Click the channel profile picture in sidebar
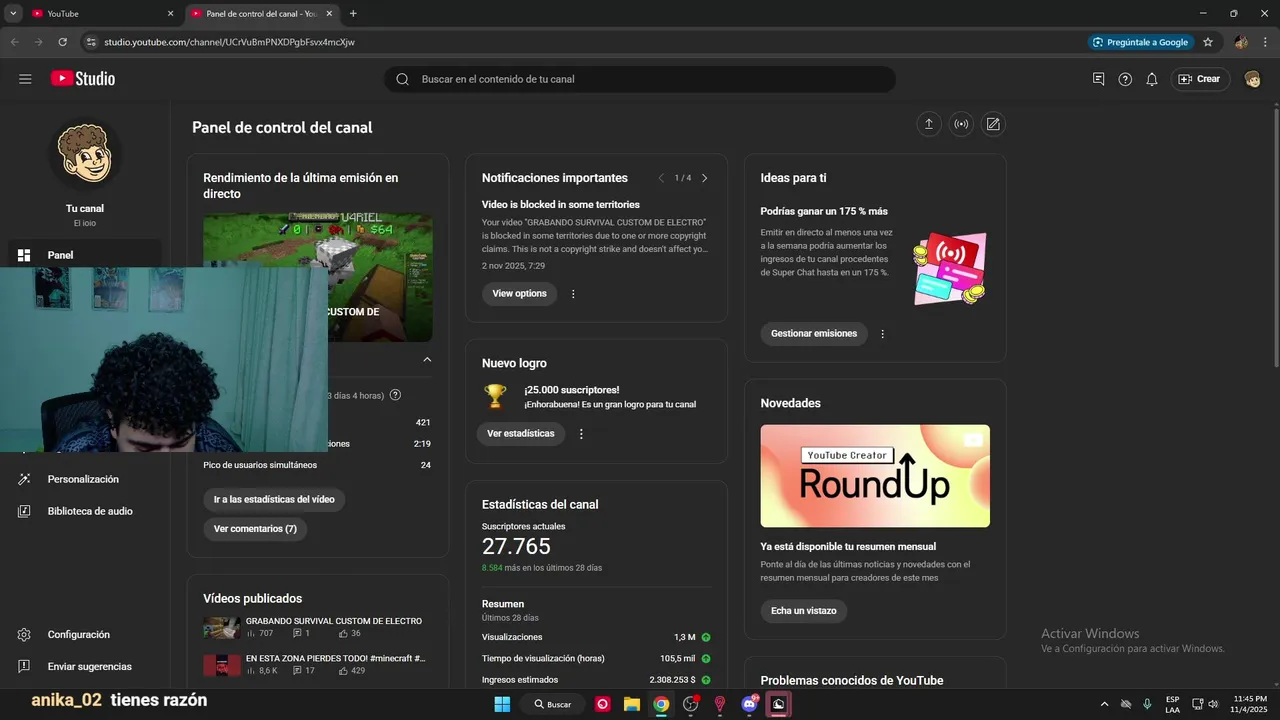The image size is (1280, 720). tap(85, 155)
